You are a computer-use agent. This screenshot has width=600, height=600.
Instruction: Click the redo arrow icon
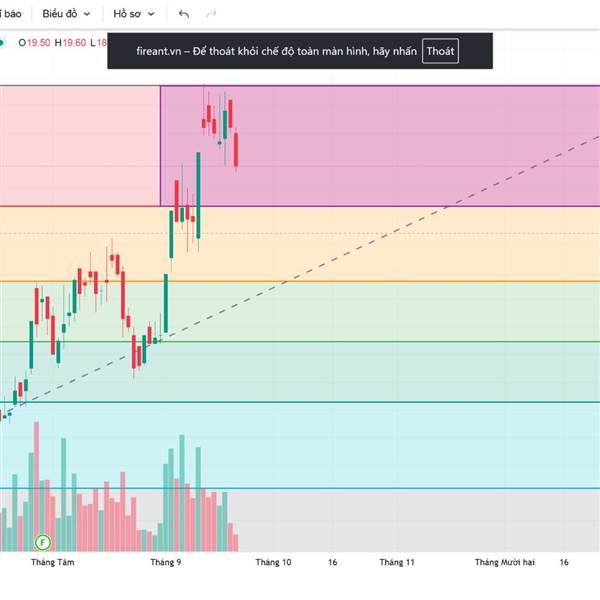click(x=211, y=14)
